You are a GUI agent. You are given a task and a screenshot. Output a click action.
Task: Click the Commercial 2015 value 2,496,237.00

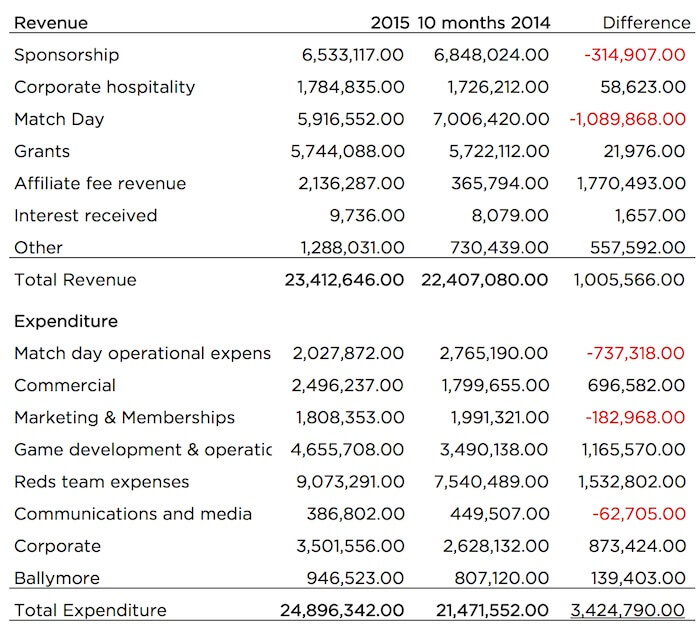pyautogui.click(x=348, y=385)
